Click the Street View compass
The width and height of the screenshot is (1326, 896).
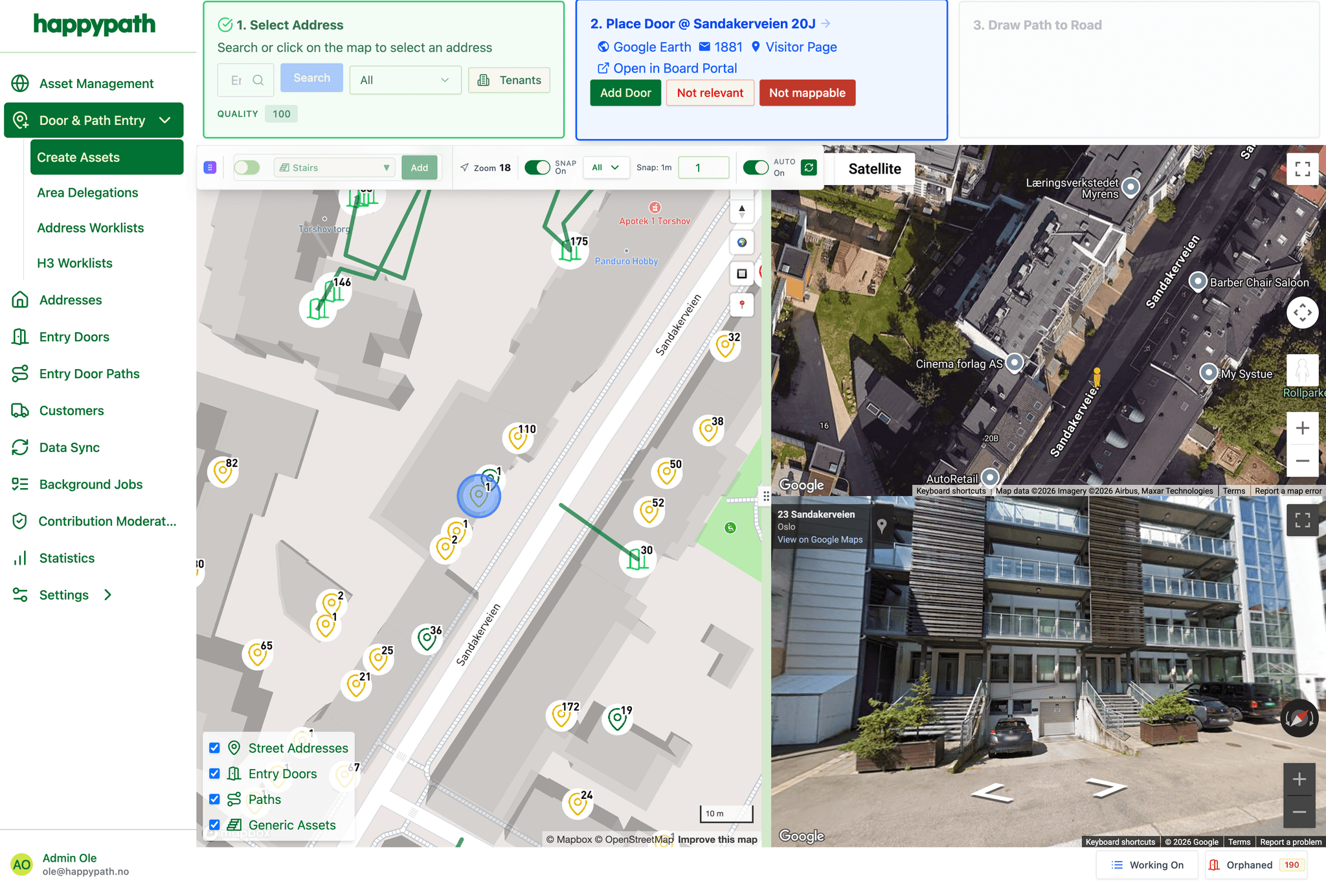coord(1299,718)
